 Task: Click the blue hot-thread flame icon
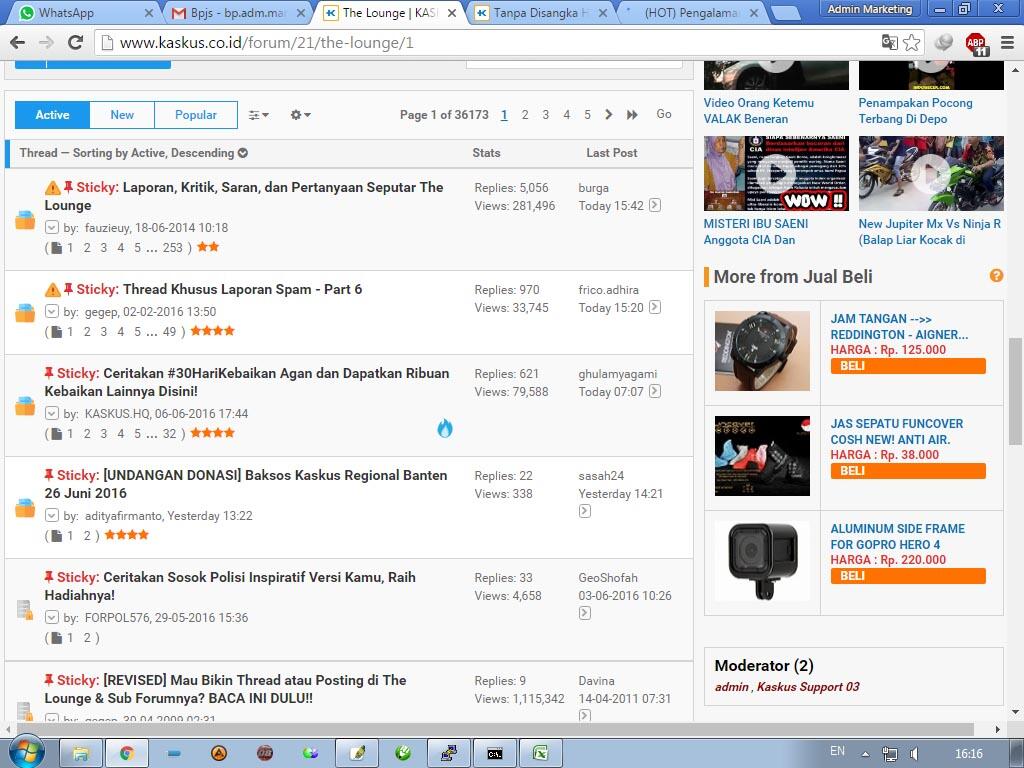click(x=445, y=428)
